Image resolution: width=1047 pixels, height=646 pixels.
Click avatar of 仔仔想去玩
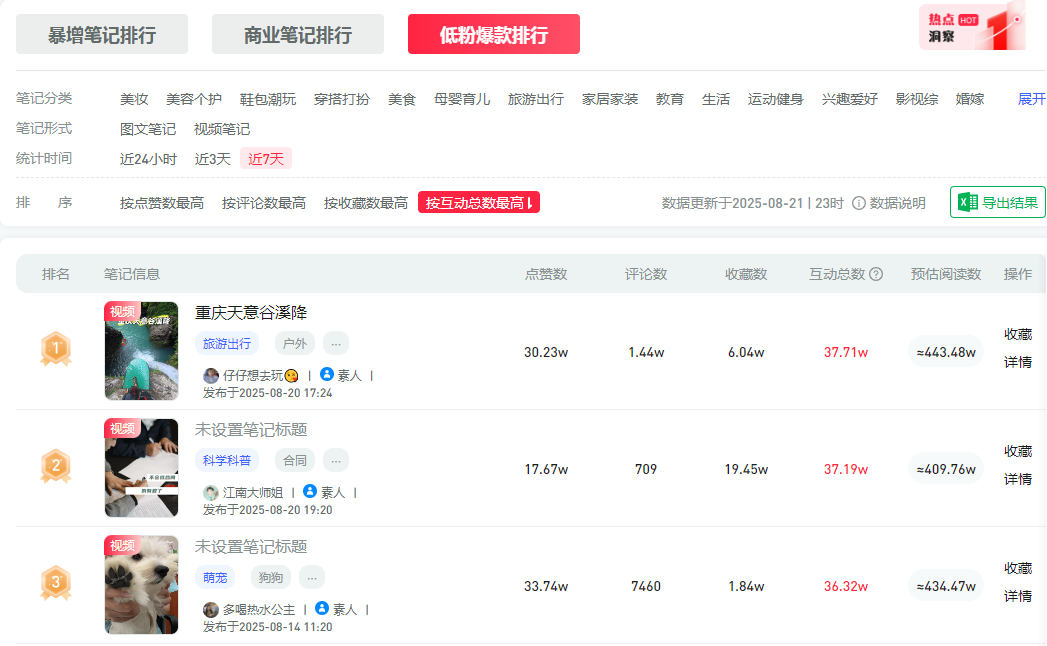coord(211,376)
